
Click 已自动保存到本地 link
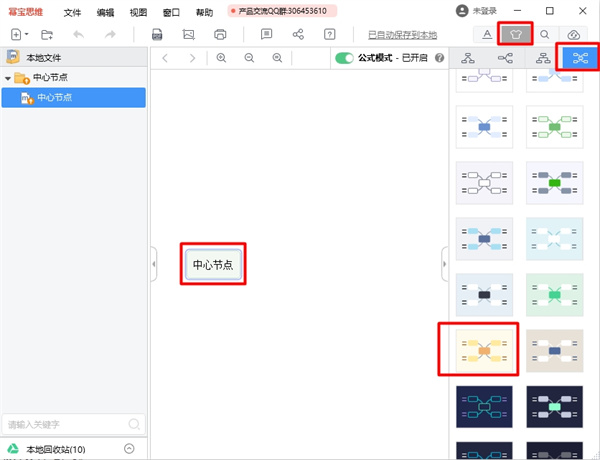pos(402,35)
